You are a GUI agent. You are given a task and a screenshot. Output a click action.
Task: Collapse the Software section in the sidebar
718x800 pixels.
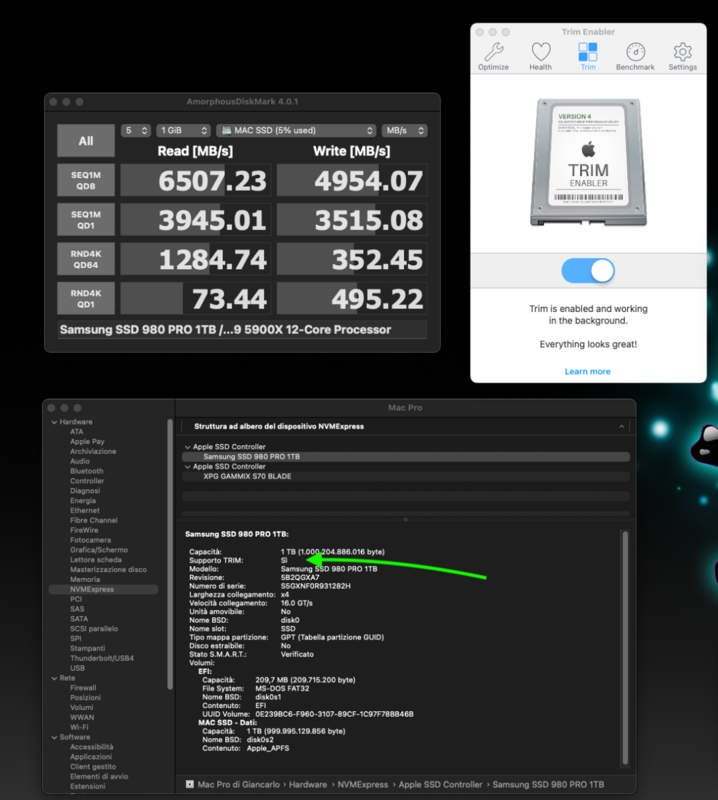click(x=54, y=737)
